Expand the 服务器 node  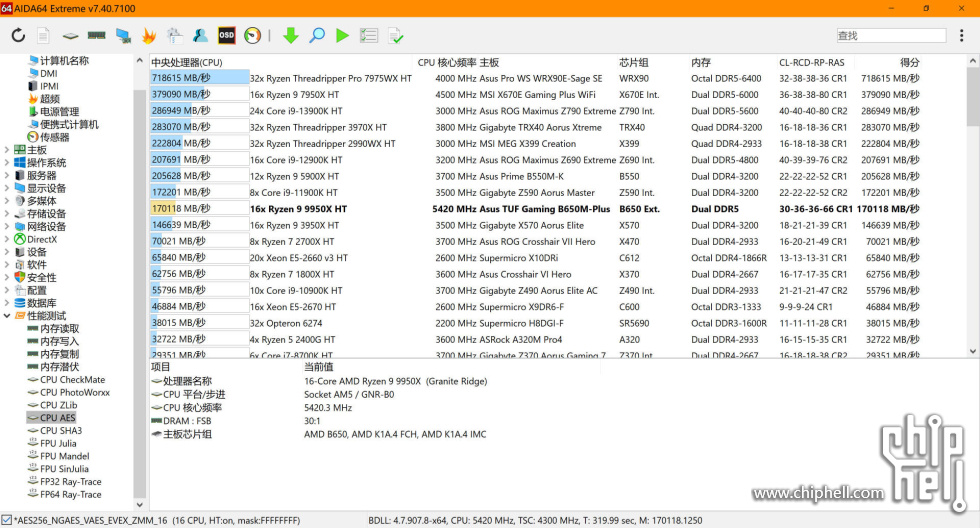coord(7,176)
